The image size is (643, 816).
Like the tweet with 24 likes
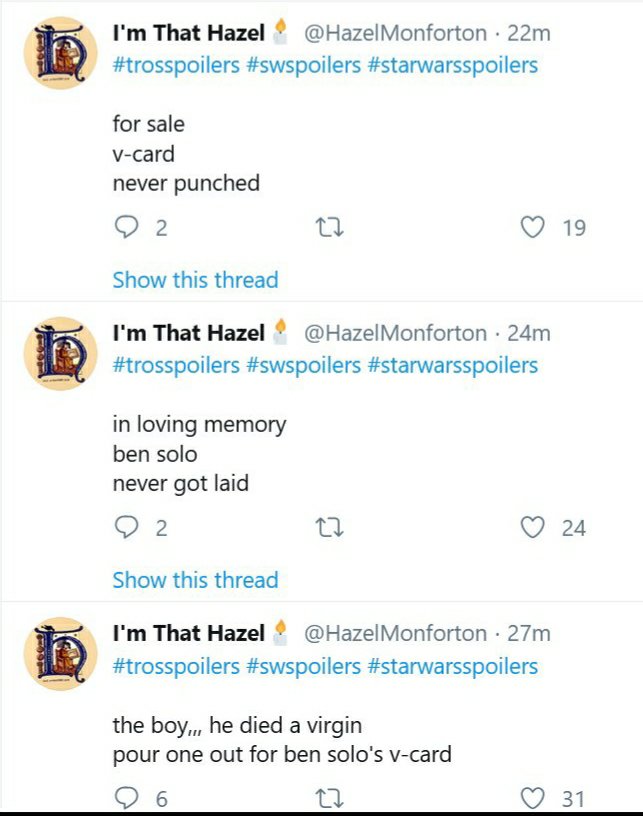click(533, 528)
